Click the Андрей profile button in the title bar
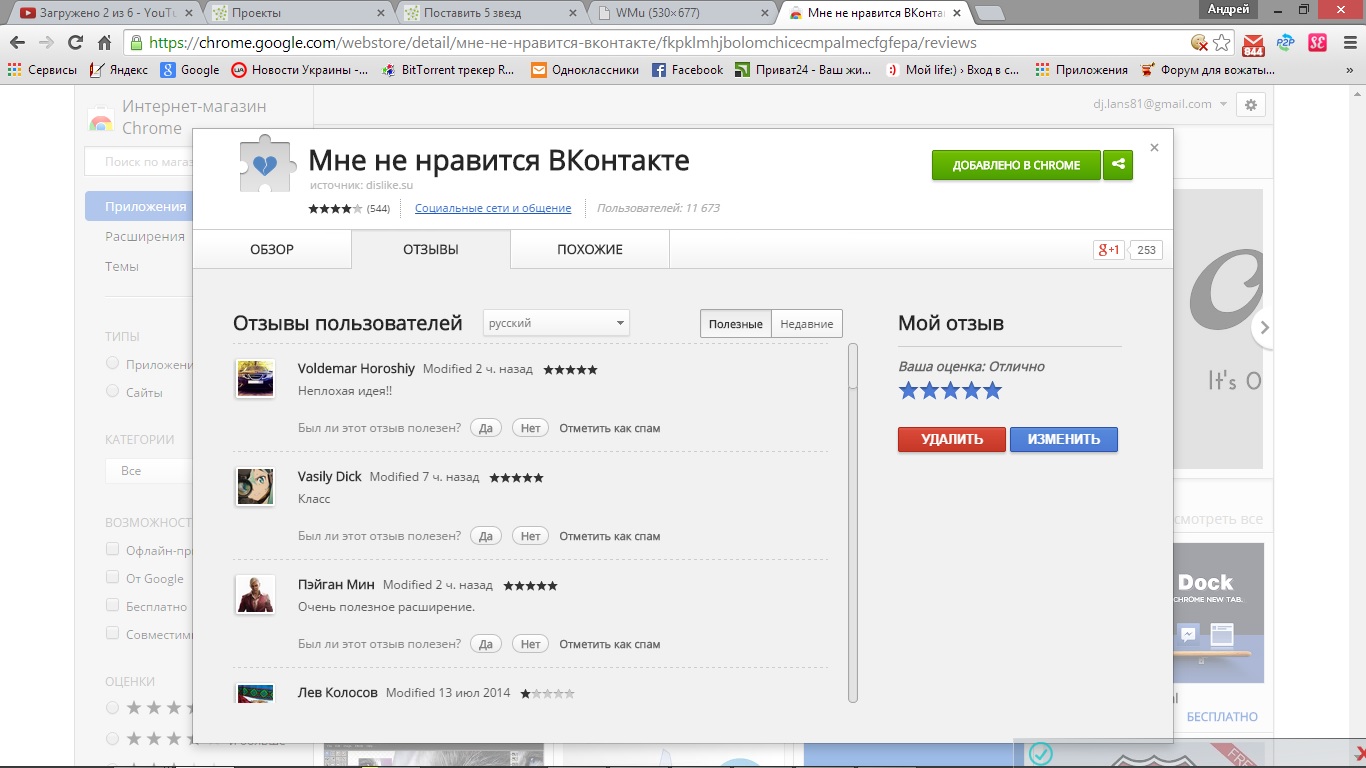Image resolution: width=1366 pixels, height=768 pixels. click(1228, 9)
